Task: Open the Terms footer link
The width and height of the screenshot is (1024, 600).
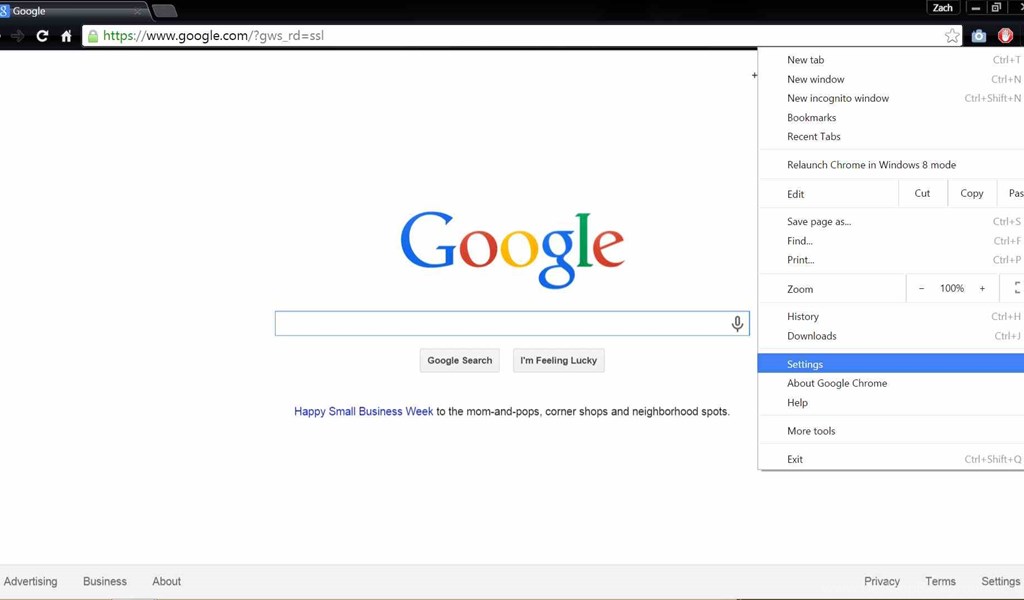Action: click(940, 581)
